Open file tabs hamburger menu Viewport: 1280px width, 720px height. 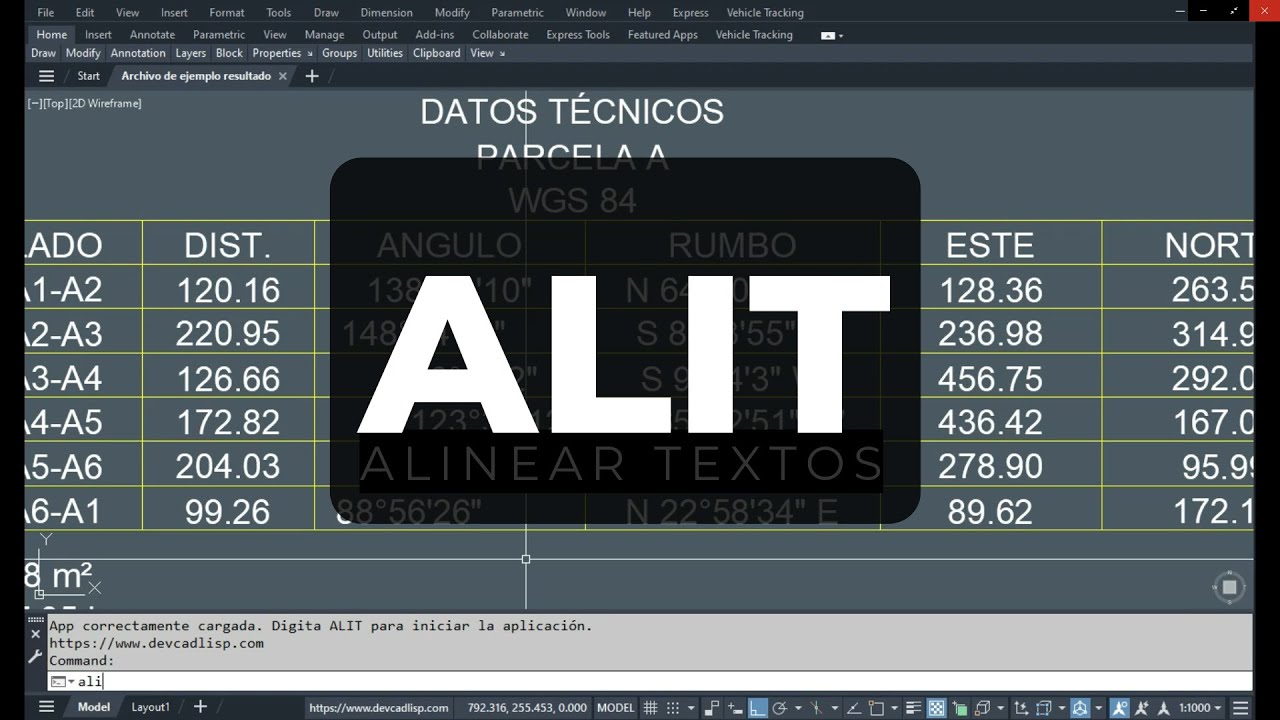(46, 76)
